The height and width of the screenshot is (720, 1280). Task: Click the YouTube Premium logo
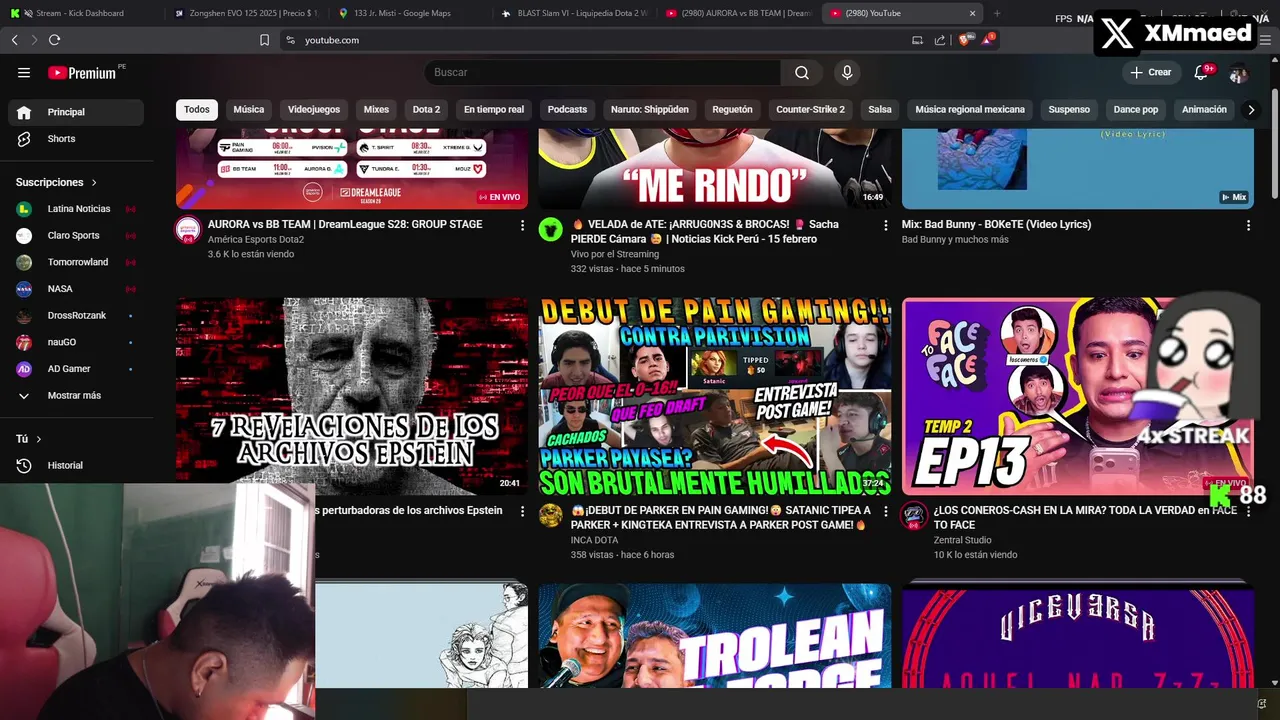(82, 72)
